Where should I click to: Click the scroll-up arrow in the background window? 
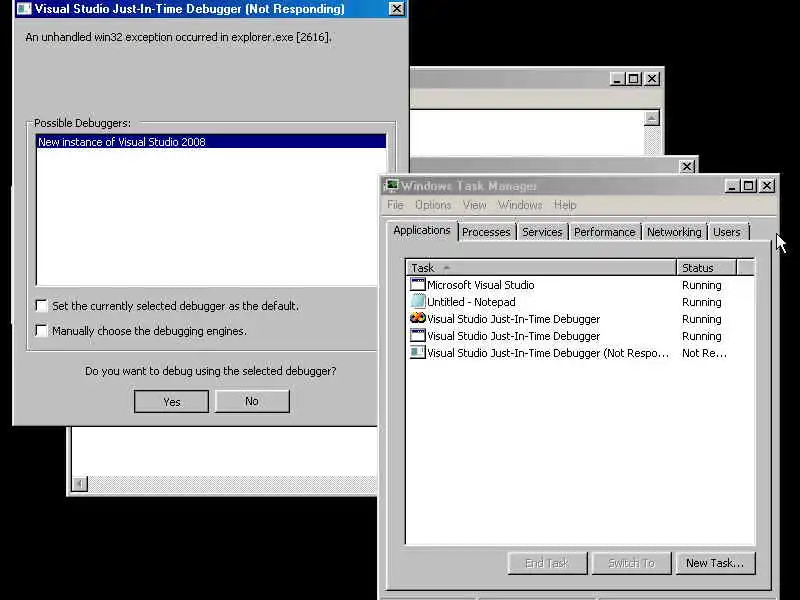(x=652, y=118)
